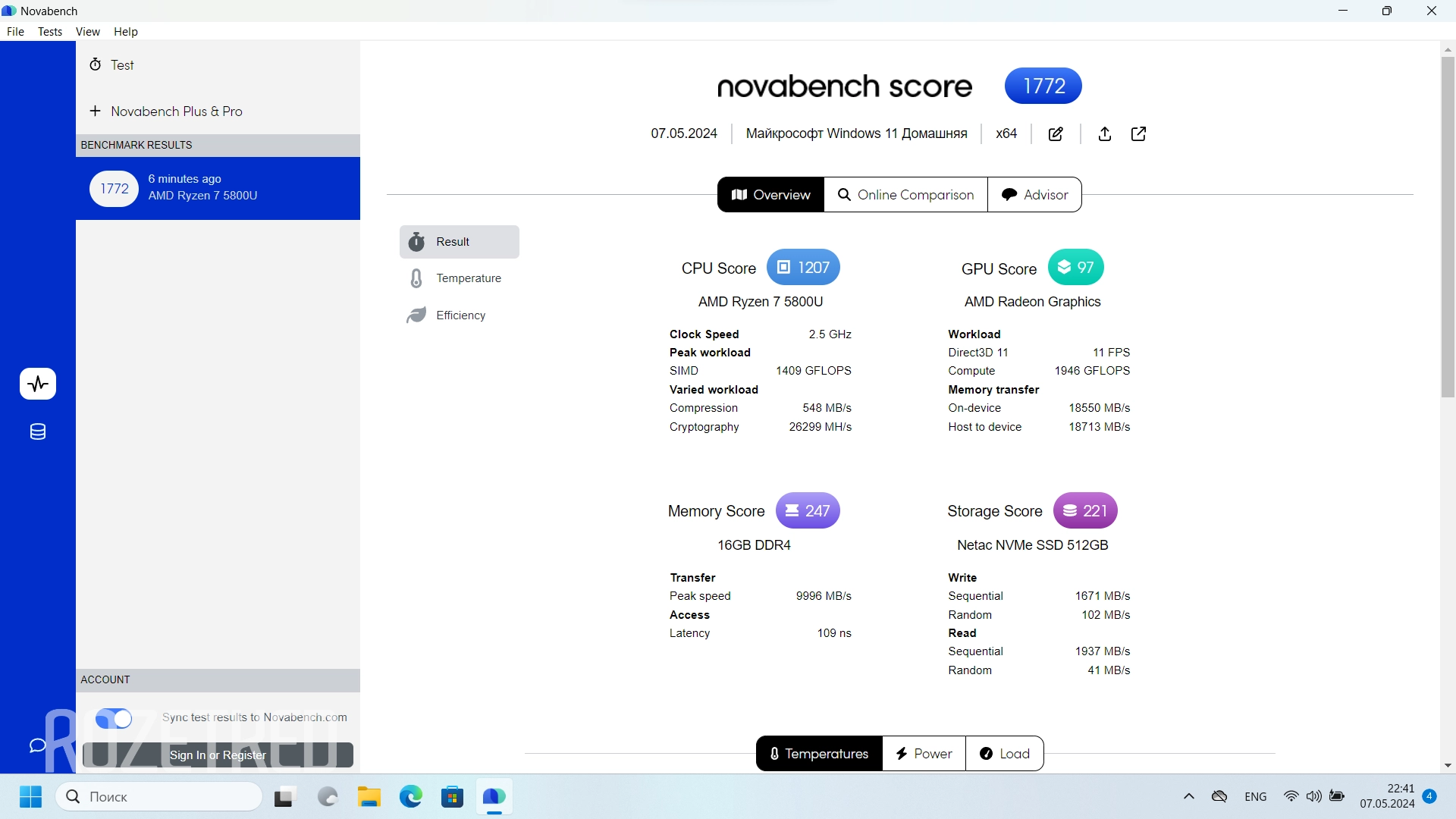This screenshot has height=819, width=1456.
Task: Toggle Sync test results to Novabench.com
Action: pyautogui.click(x=114, y=718)
